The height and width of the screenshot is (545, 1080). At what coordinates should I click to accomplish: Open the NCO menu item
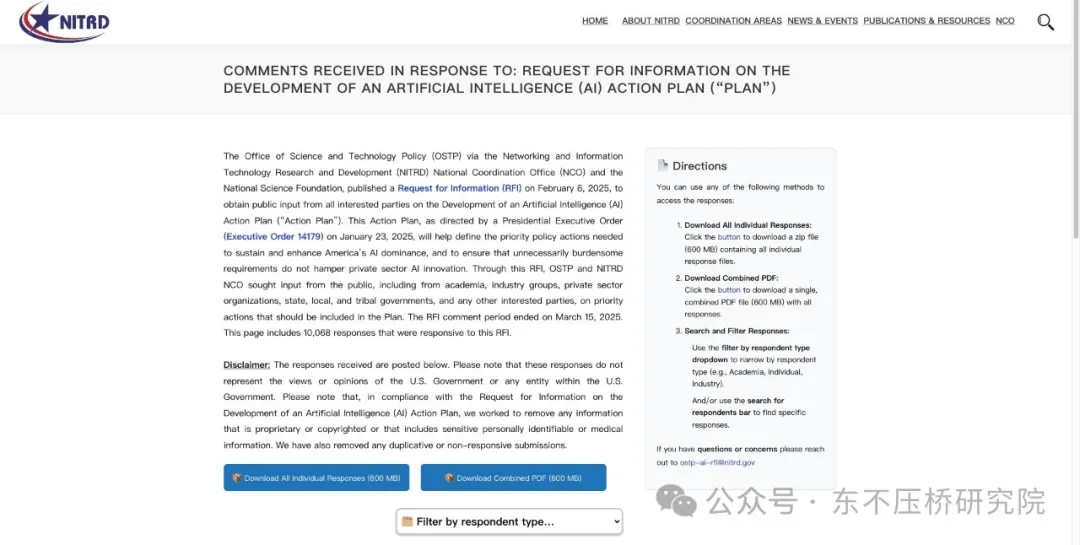click(x=1005, y=21)
